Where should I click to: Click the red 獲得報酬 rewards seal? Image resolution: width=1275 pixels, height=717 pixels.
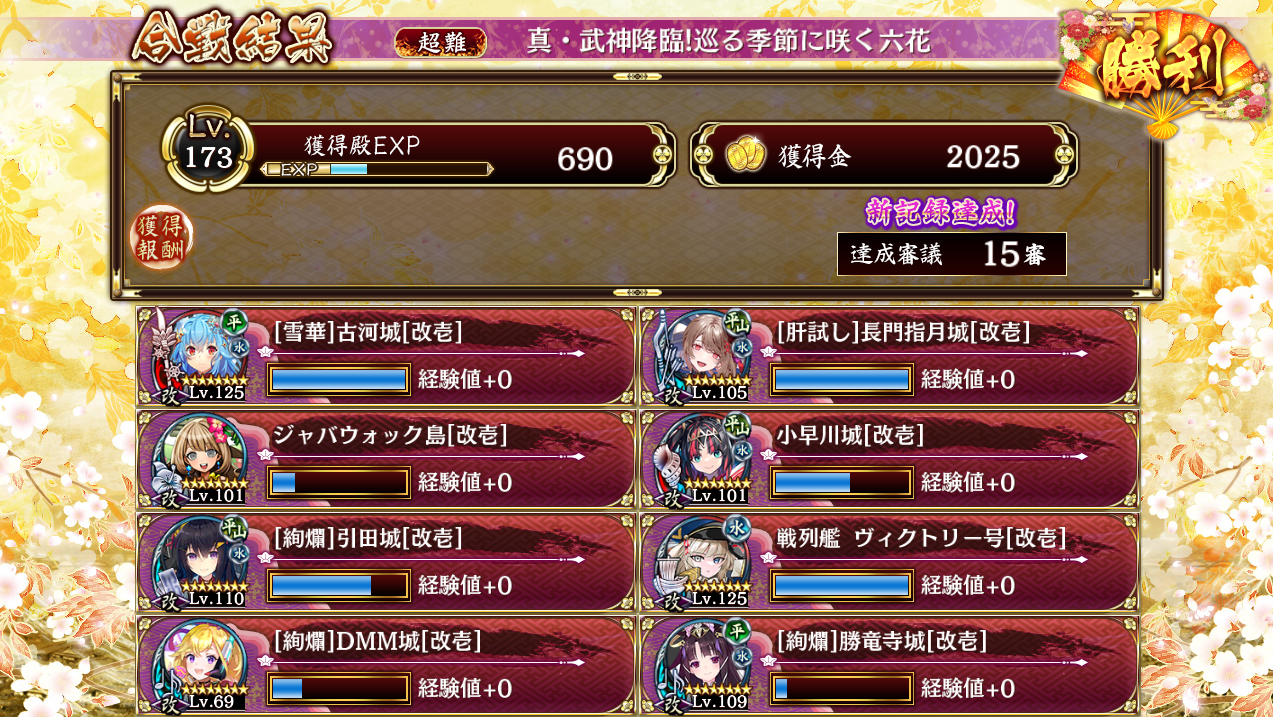(162, 238)
